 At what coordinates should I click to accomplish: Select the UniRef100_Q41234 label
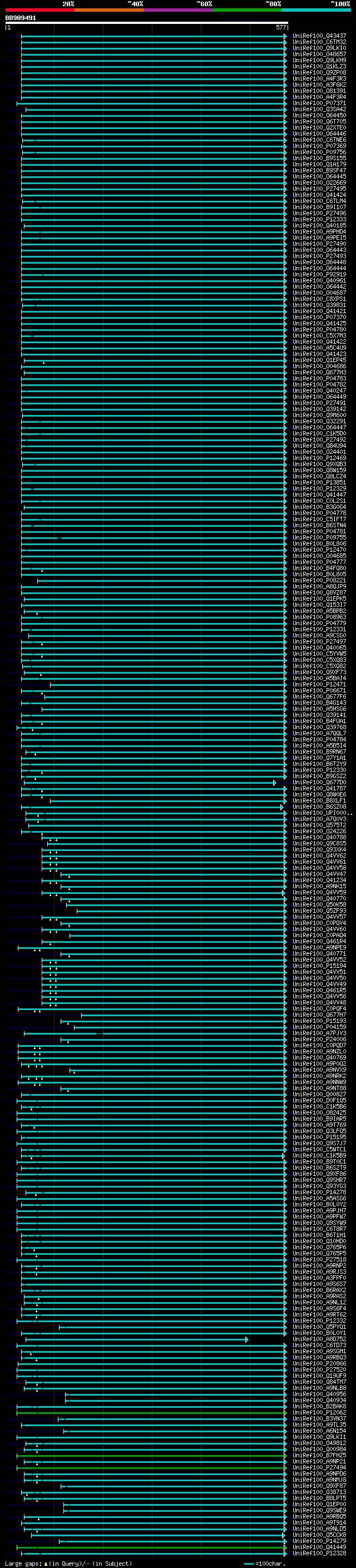(x=319, y=880)
